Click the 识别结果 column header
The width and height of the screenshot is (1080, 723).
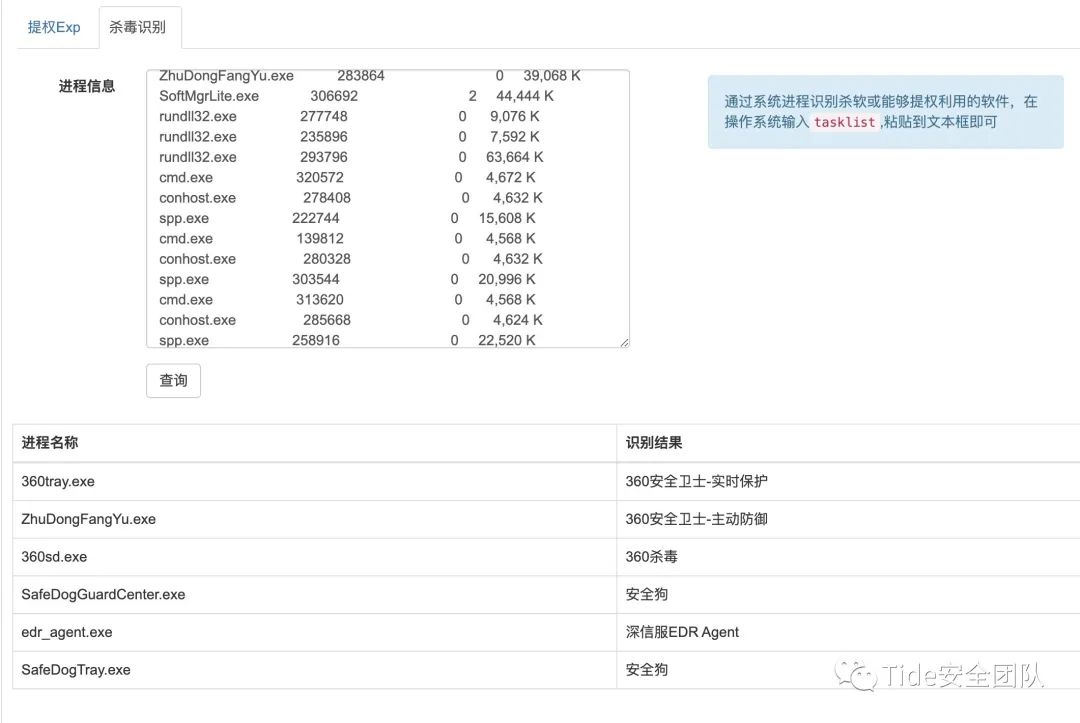pos(849,443)
